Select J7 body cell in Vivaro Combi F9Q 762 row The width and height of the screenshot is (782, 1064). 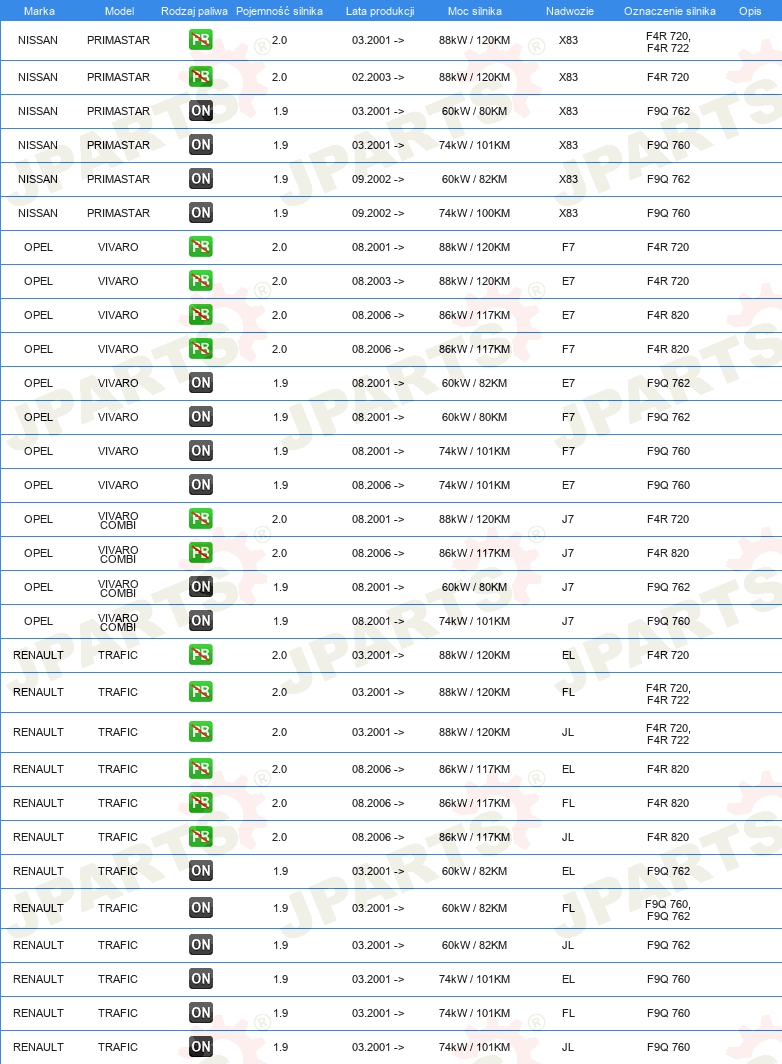point(567,587)
